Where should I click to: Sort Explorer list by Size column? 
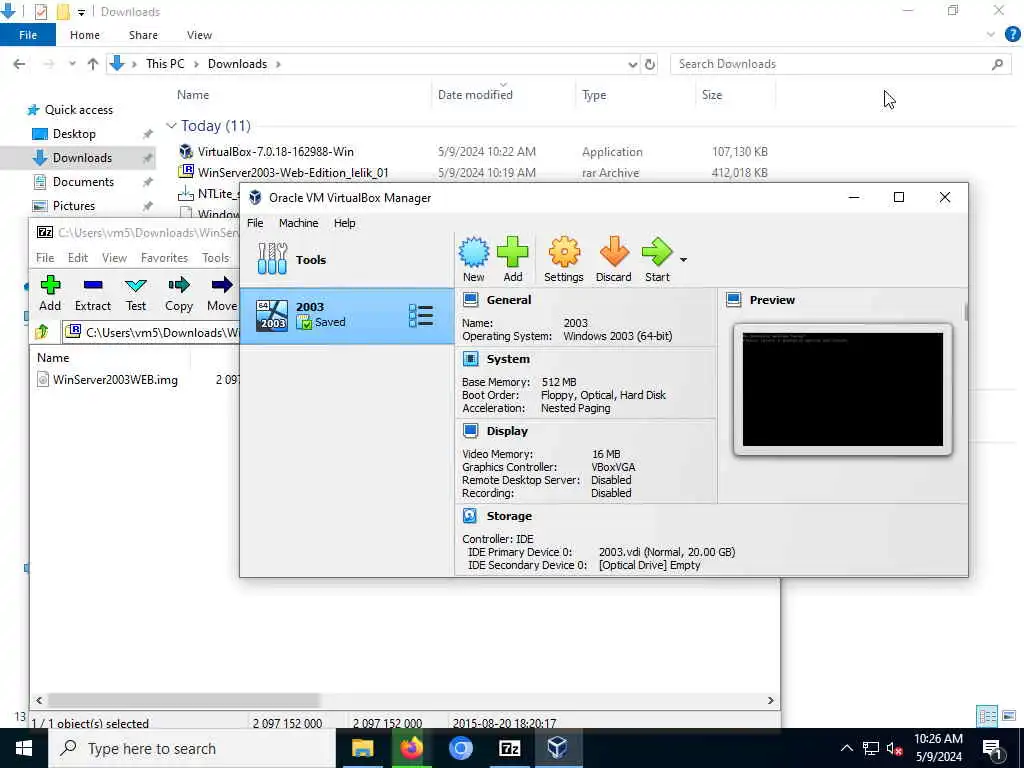[712, 95]
